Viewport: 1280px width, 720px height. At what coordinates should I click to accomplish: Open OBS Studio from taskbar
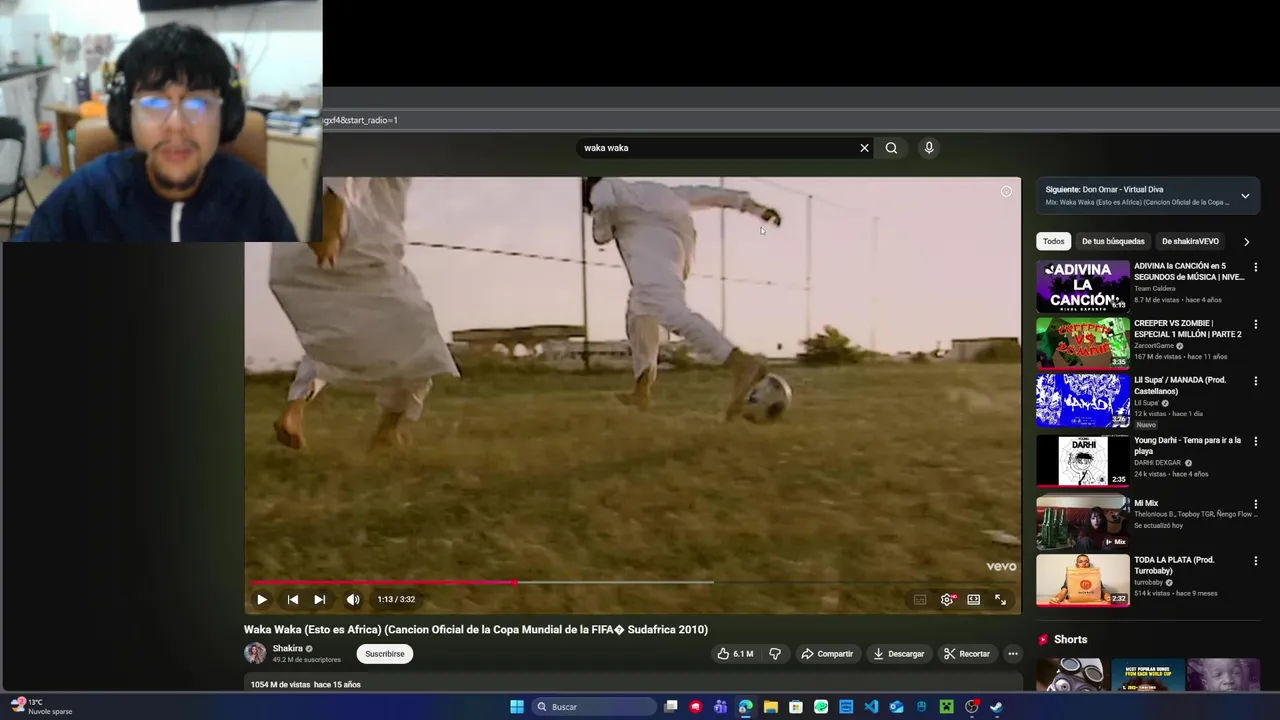[x=971, y=707]
